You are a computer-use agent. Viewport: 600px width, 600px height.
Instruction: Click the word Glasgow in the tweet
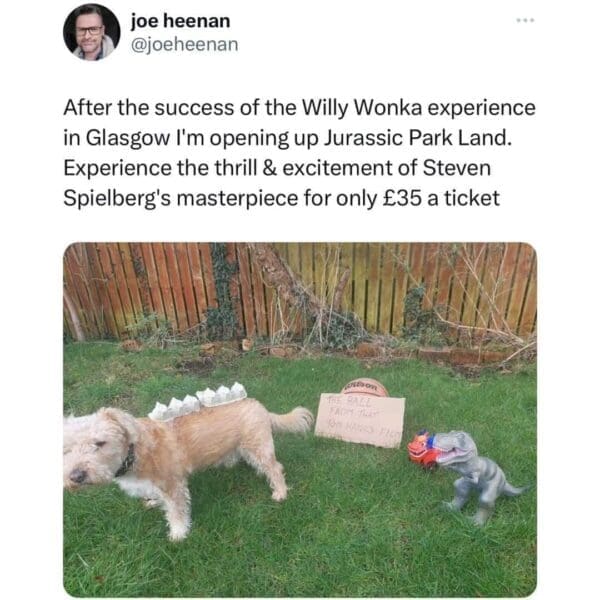point(128,139)
